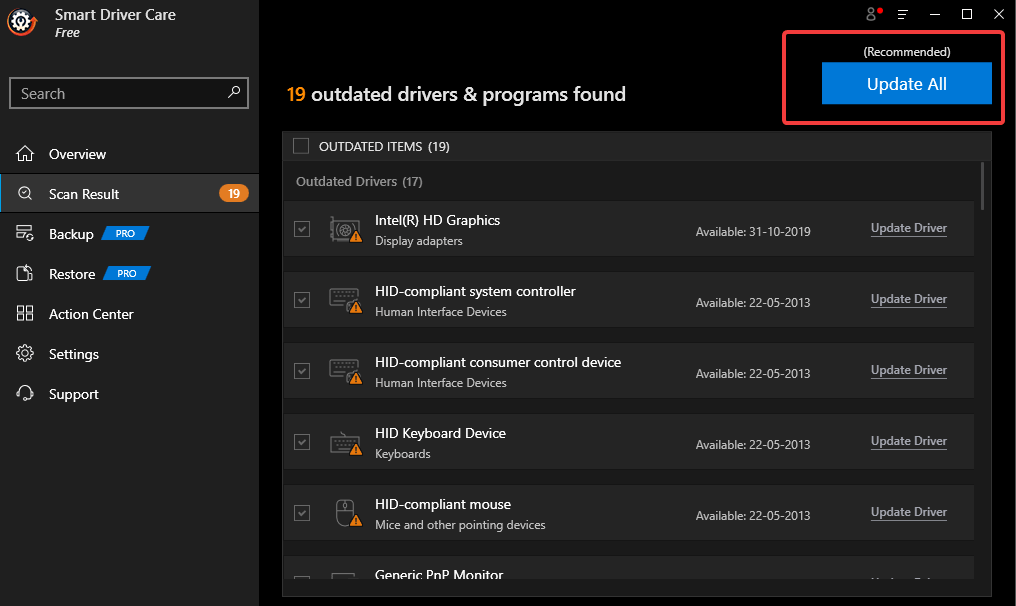1016x606 pixels.
Task: Click Update All to update recommended drivers
Action: [906, 84]
